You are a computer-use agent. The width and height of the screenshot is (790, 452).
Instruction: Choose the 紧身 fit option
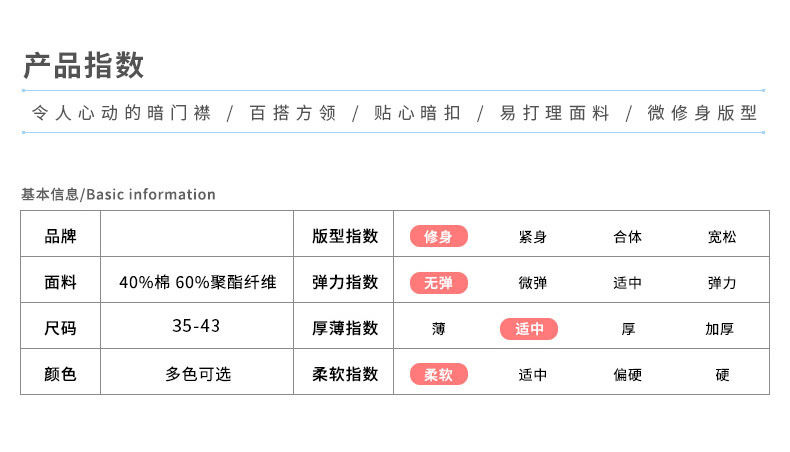[533, 237]
